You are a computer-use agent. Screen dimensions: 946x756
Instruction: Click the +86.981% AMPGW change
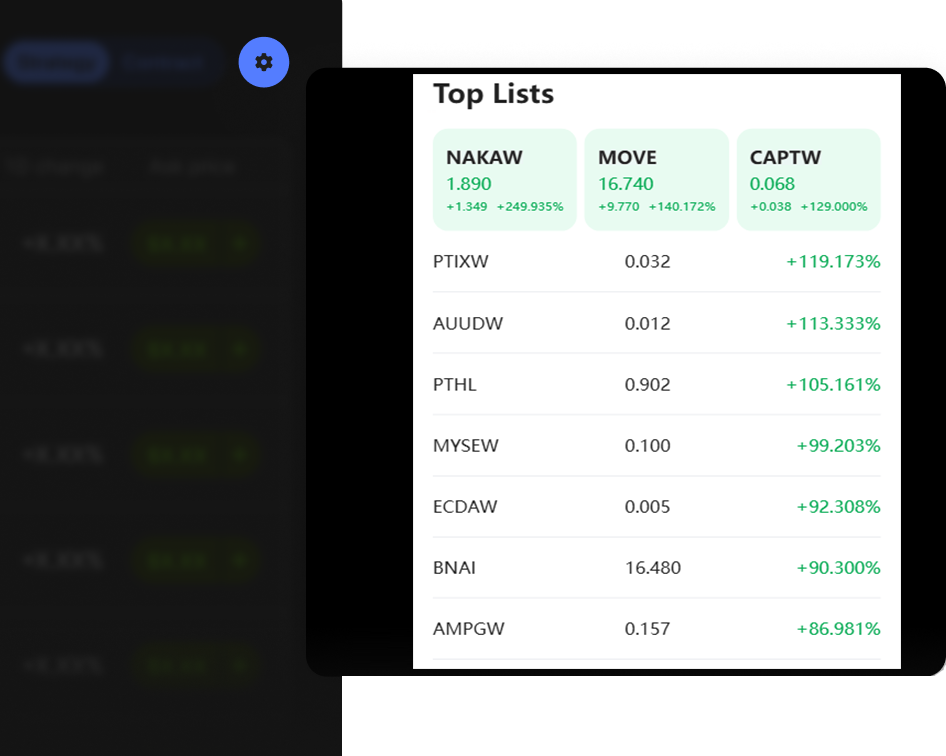[837, 629]
